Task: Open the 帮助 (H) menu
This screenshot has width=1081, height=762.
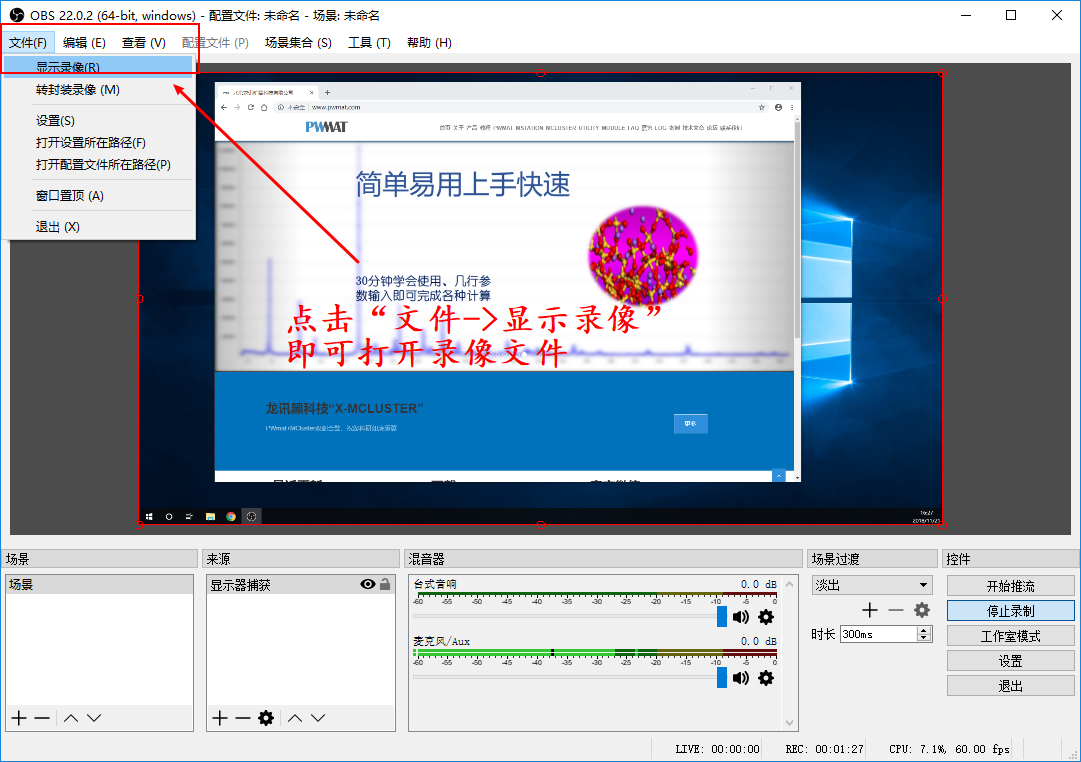Action: pos(429,43)
